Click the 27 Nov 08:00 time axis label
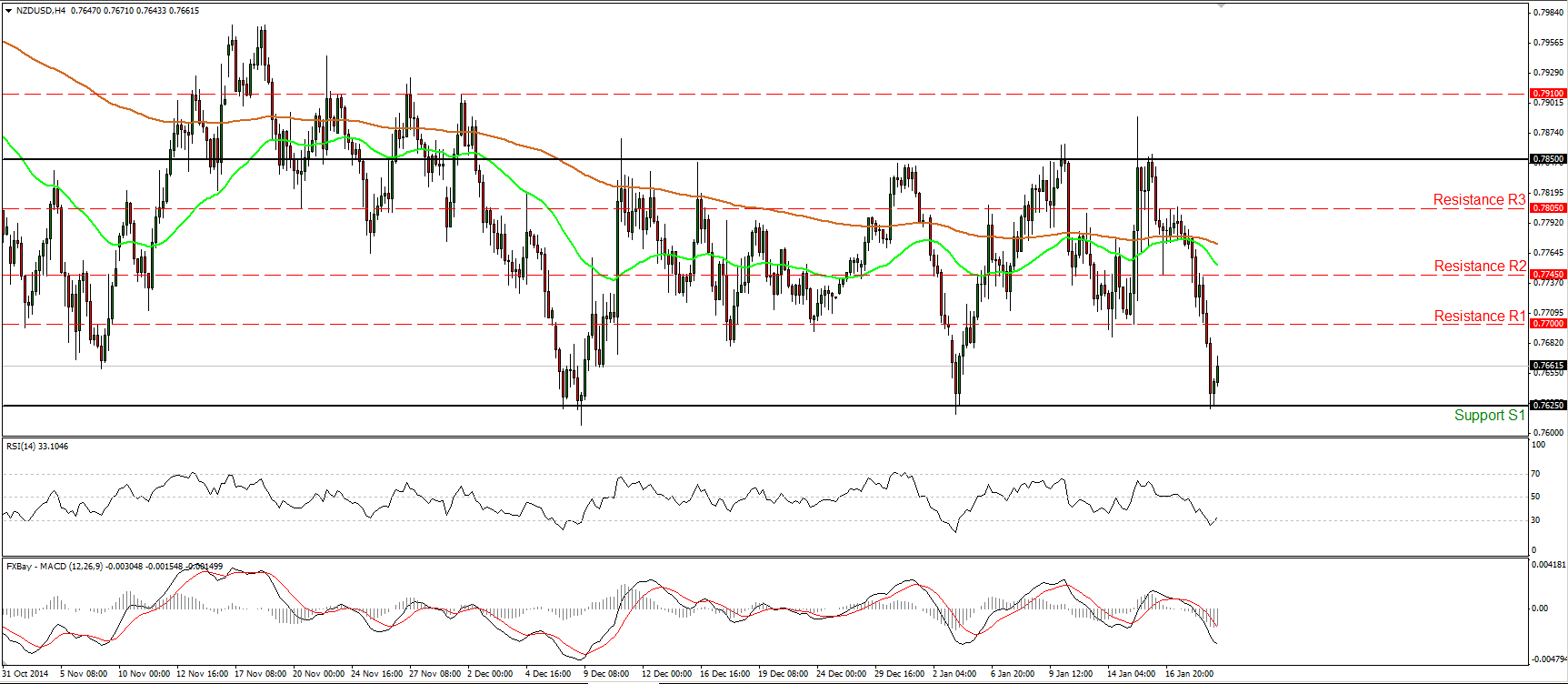 [x=435, y=674]
